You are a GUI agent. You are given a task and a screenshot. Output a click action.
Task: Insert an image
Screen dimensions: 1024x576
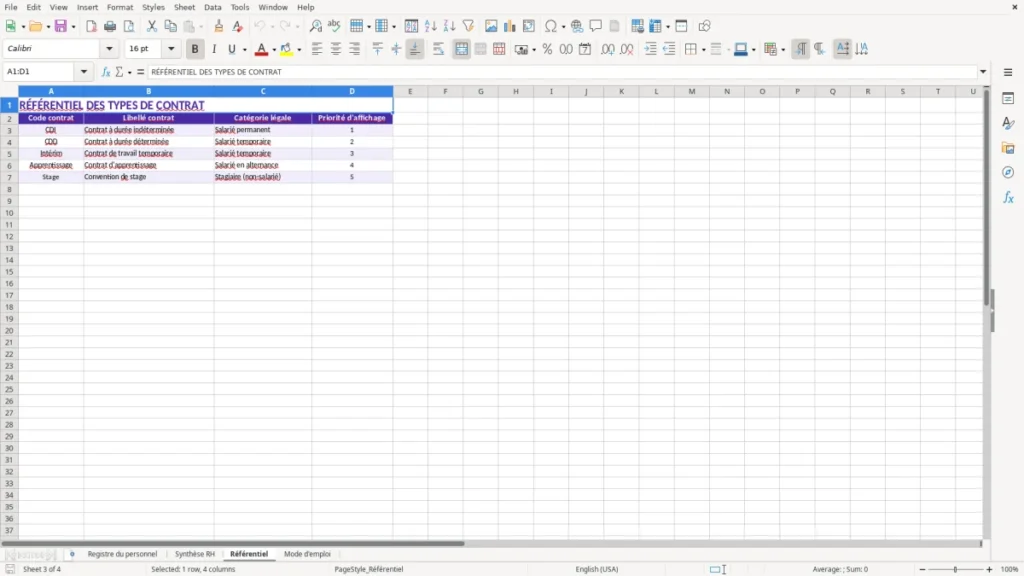pyautogui.click(x=491, y=26)
